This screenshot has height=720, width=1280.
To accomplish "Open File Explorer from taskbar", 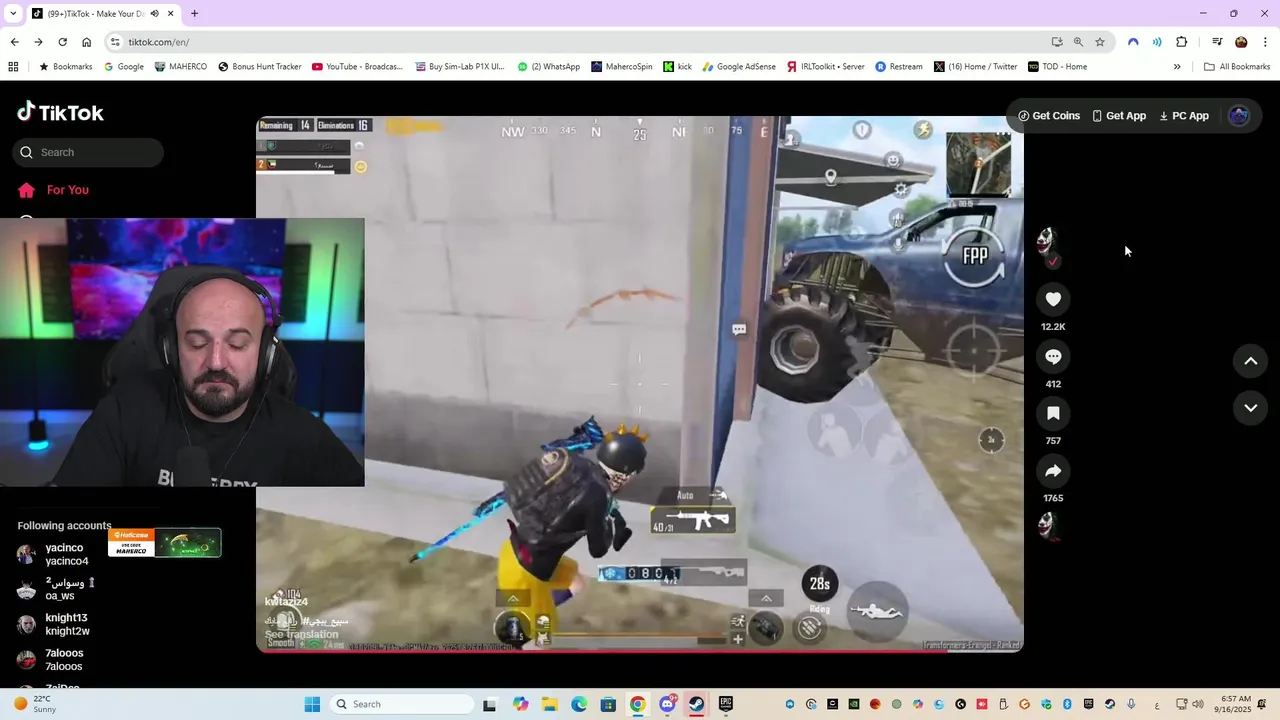I will [550, 704].
